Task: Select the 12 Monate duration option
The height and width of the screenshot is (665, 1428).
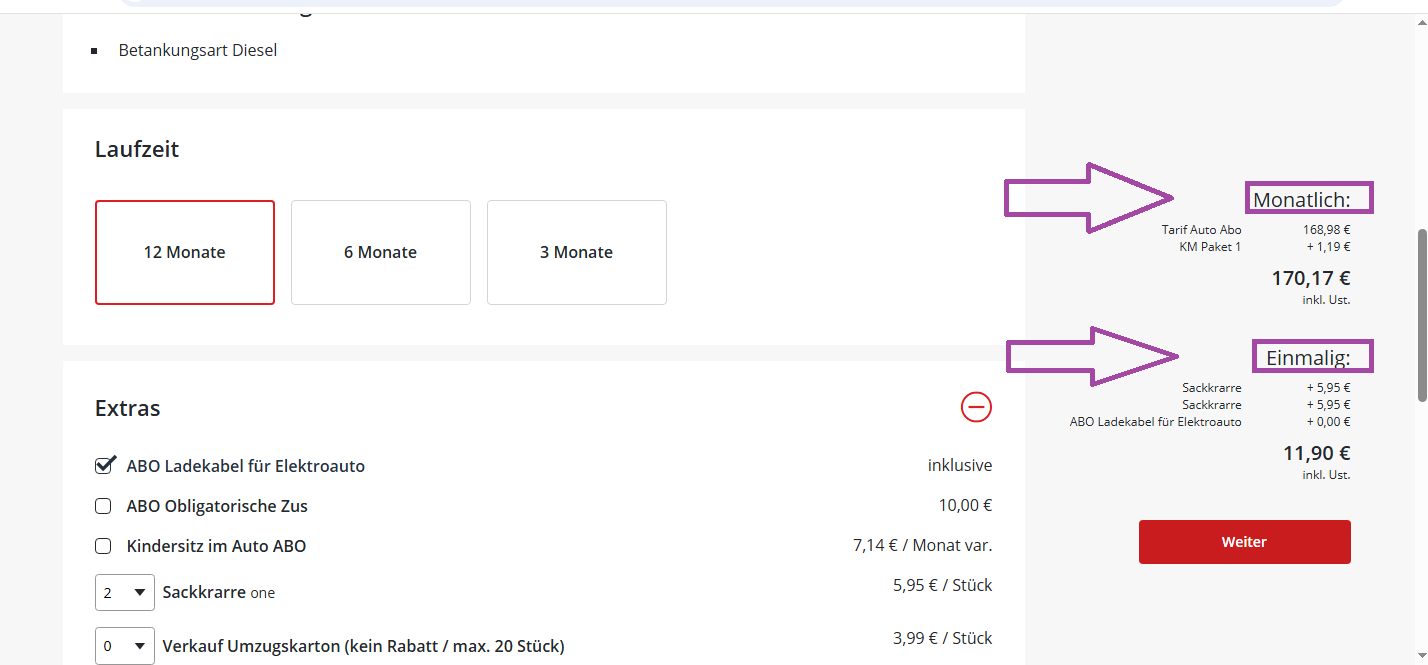Action: tap(185, 252)
